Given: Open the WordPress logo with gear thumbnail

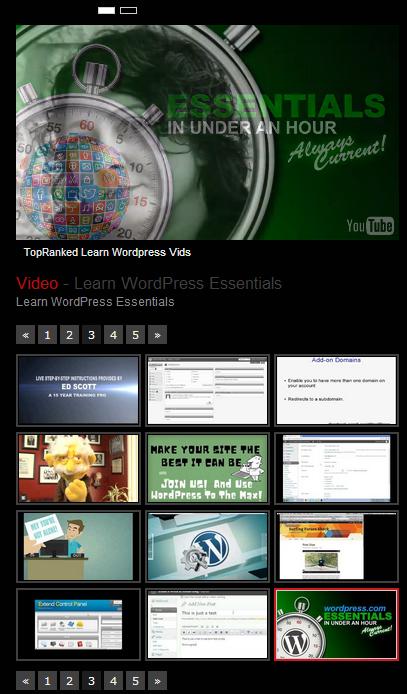Looking at the screenshot, I should tap(207, 546).
